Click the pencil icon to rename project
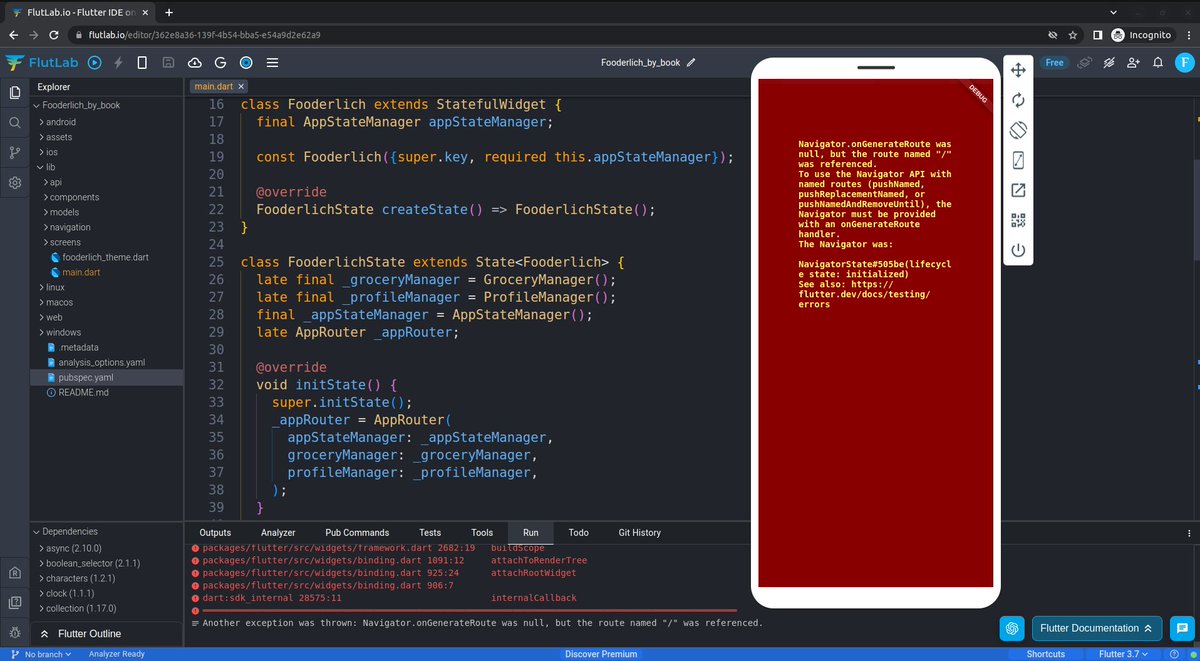1200x661 pixels. coord(691,62)
